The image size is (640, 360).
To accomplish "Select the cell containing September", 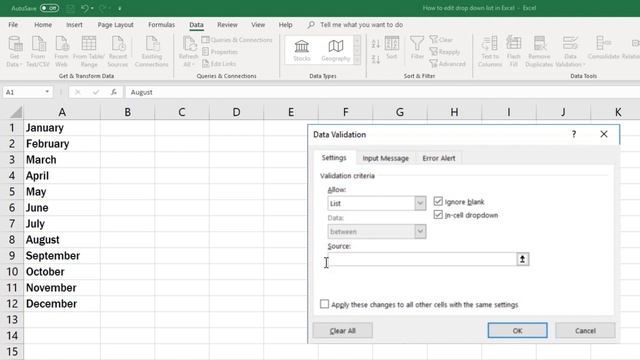I will [x=62, y=256].
